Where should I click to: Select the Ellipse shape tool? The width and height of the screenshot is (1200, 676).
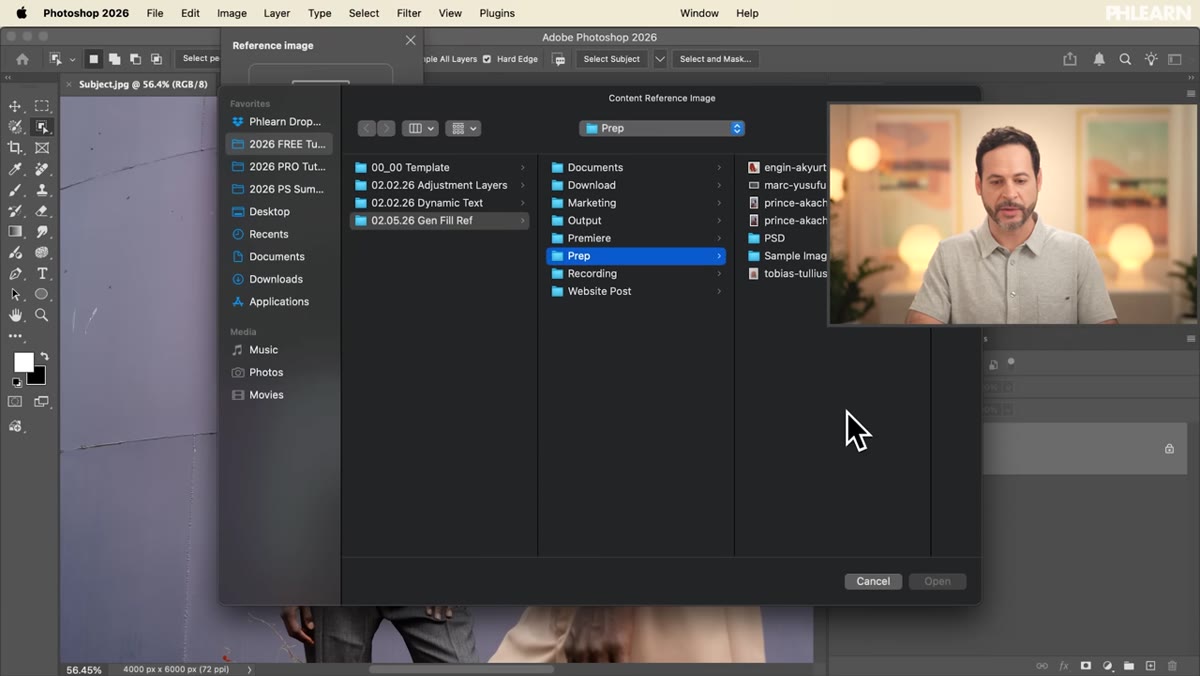pyautogui.click(x=42, y=295)
